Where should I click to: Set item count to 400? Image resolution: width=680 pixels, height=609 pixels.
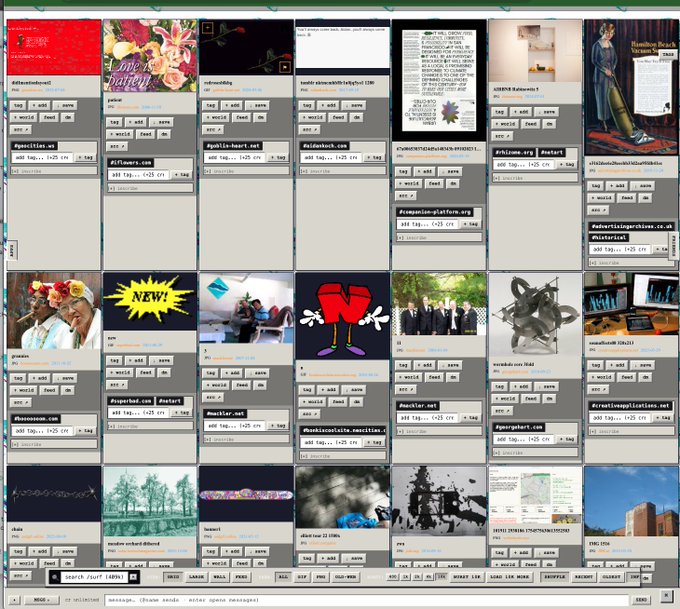(392, 577)
